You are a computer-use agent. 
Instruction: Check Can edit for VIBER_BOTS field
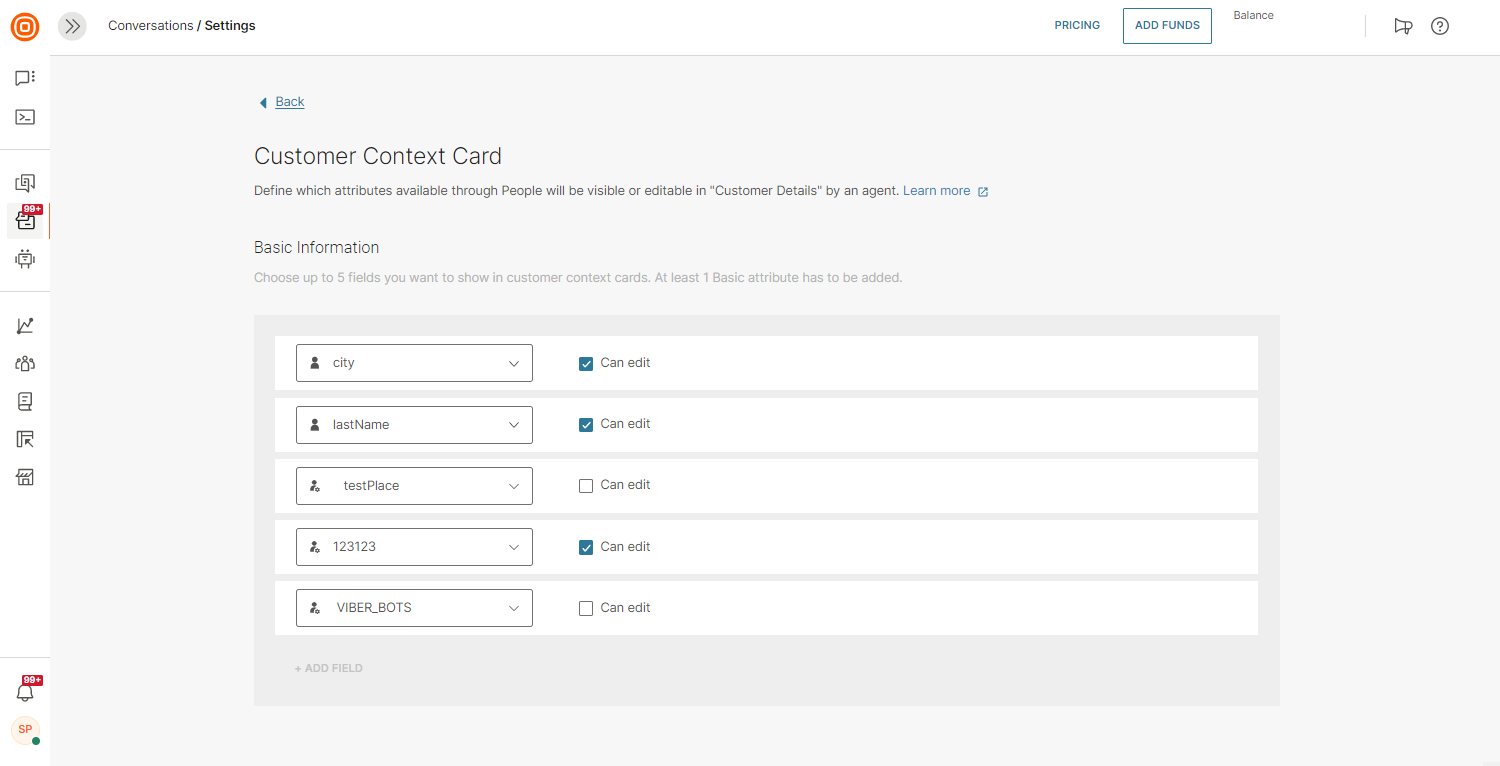(x=586, y=608)
